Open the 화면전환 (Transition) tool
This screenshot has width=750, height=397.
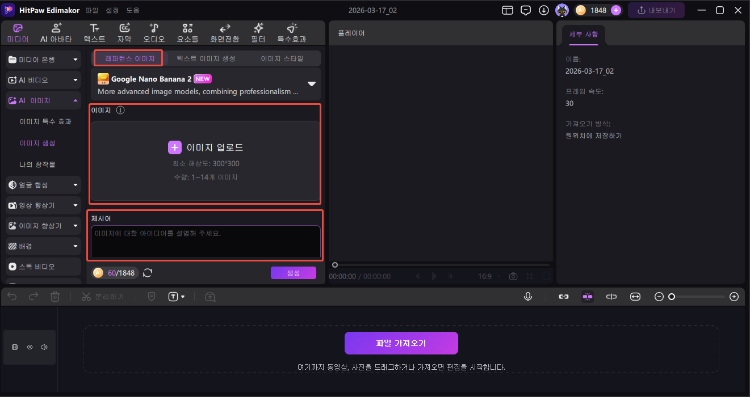point(225,33)
